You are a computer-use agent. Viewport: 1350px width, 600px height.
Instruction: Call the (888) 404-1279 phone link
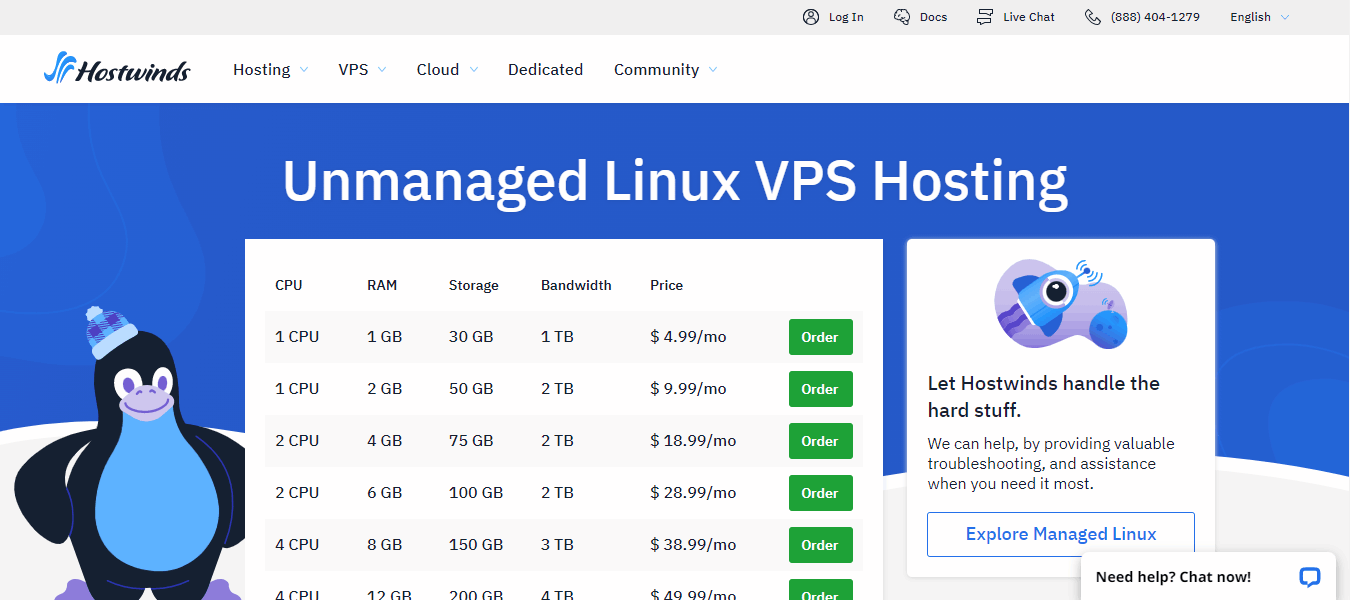(x=1155, y=17)
